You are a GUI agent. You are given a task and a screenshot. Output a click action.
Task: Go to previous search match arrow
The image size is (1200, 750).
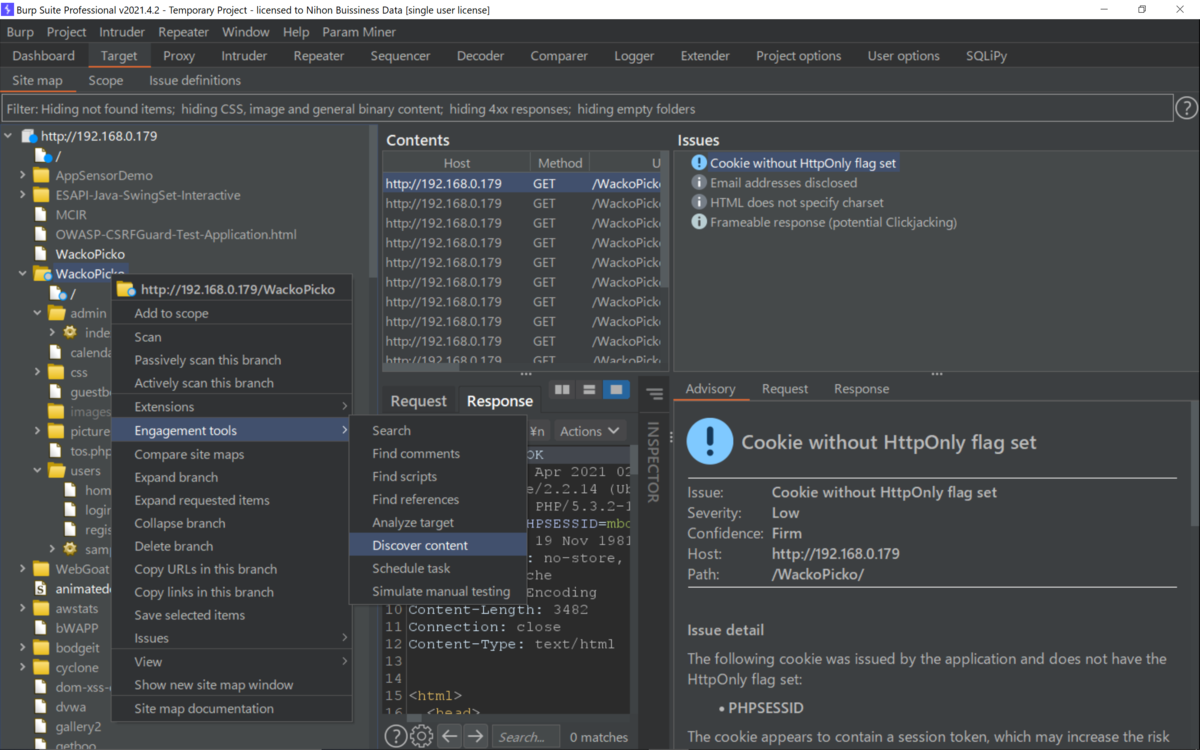(x=449, y=736)
